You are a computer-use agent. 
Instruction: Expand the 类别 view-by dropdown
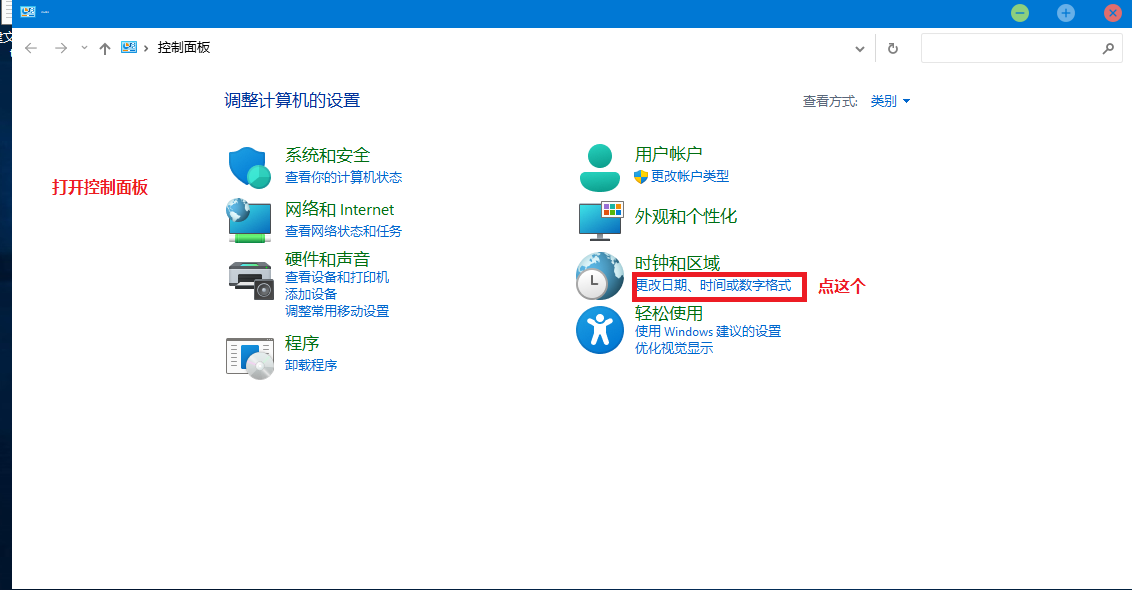(890, 101)
